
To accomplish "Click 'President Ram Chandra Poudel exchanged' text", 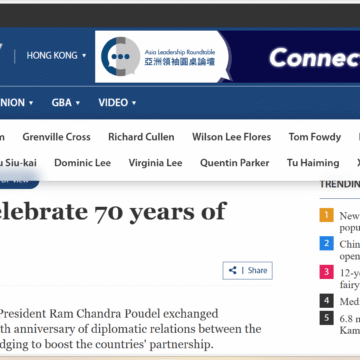I will pyautogui.click(x=109, y=314).
